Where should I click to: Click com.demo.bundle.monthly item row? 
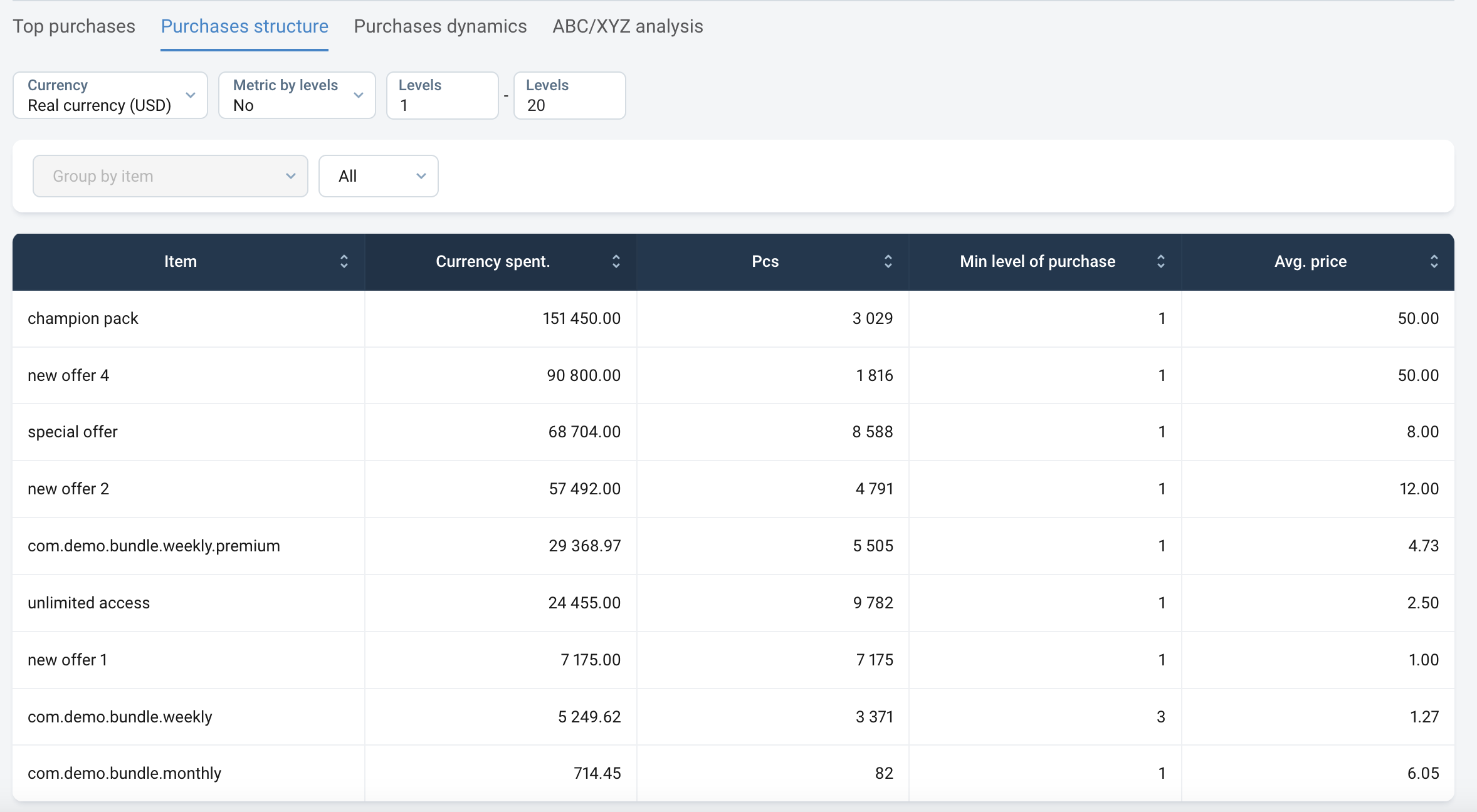(124, 773)
